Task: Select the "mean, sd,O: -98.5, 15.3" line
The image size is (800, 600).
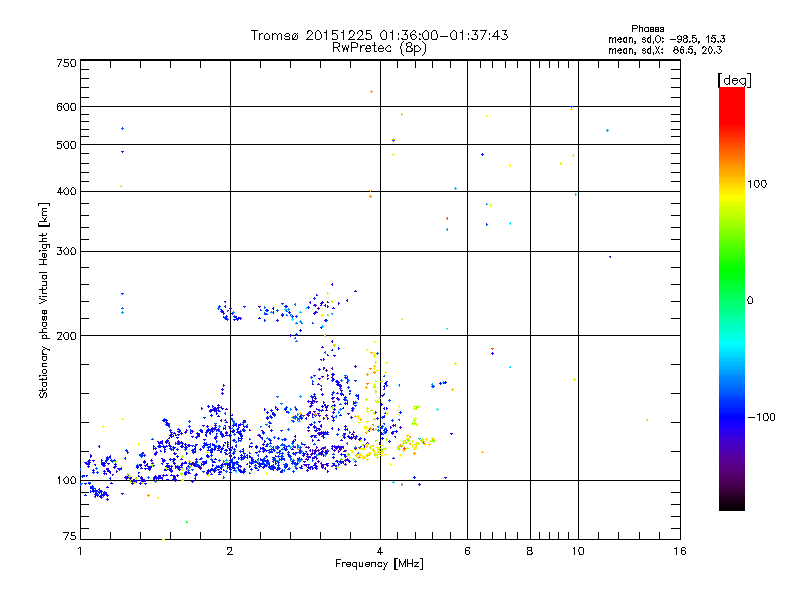Action: click(x=666, y=39)
